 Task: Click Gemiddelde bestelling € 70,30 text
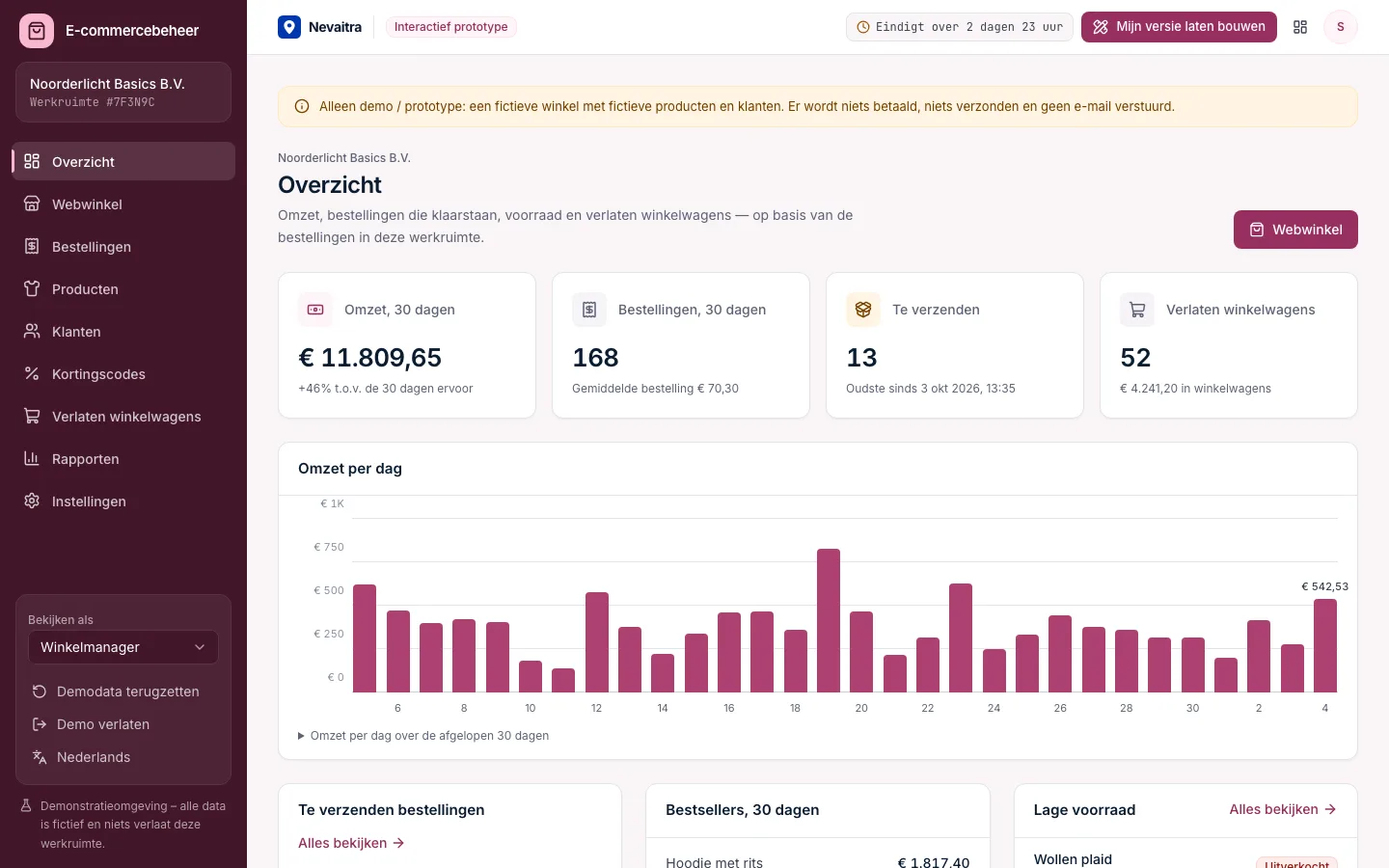pos(655,389)
